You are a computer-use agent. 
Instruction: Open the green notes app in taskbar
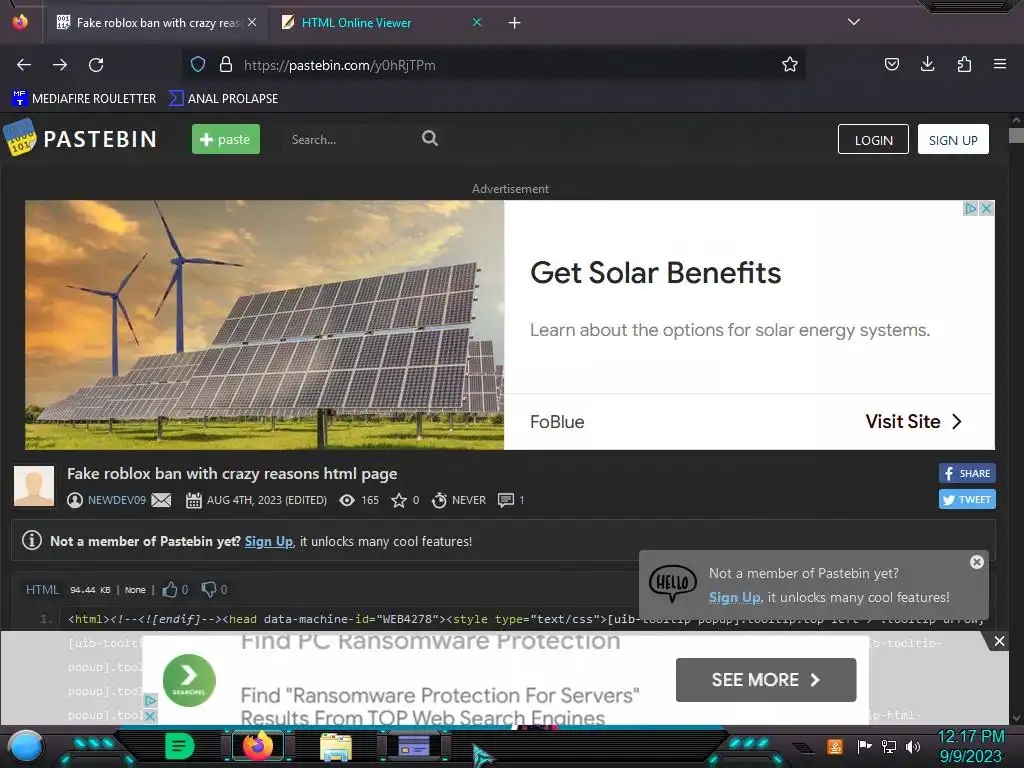point(180,746)
